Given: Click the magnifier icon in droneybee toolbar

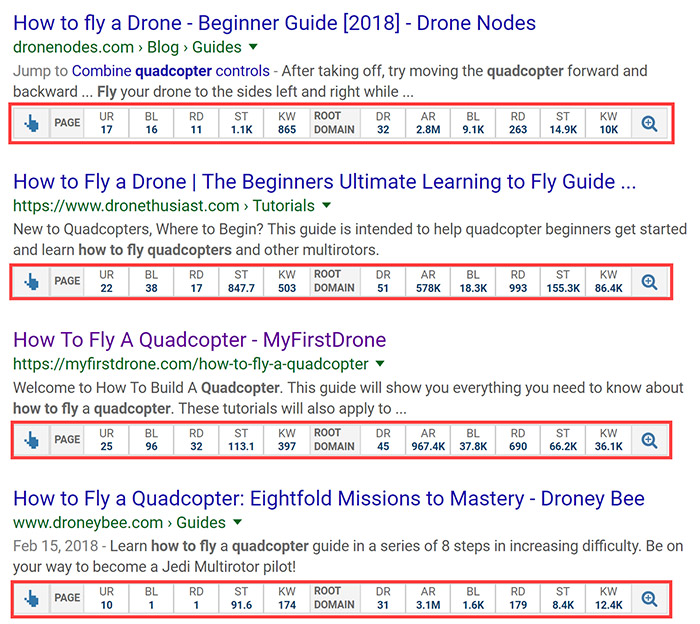Looking at the screenshot, I should 649,599.
